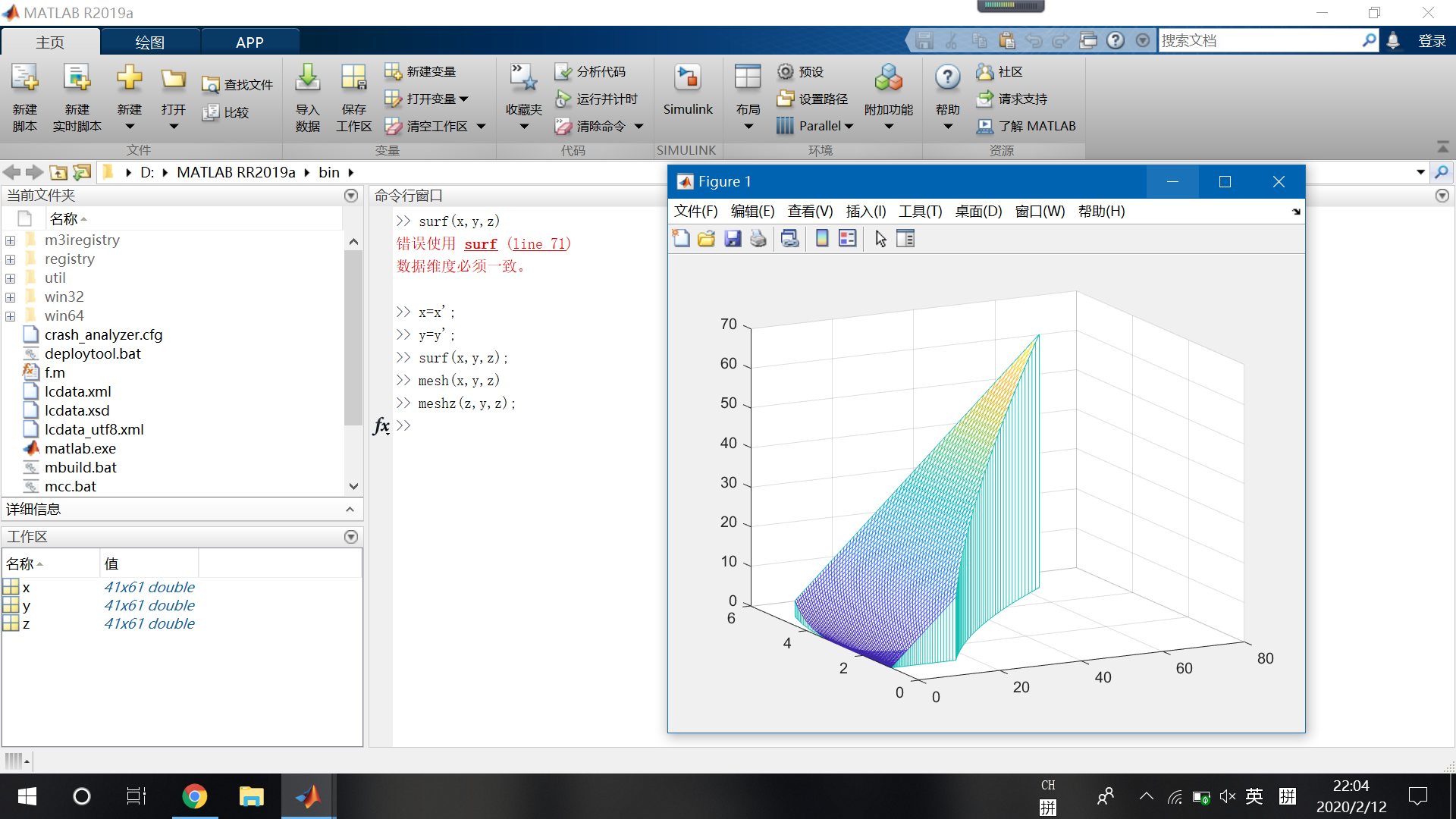Open the 工具(T) menu in Figure 1
Viewport: 1456px width, 819px height.
pyautogui.click(x=920, y=212)
